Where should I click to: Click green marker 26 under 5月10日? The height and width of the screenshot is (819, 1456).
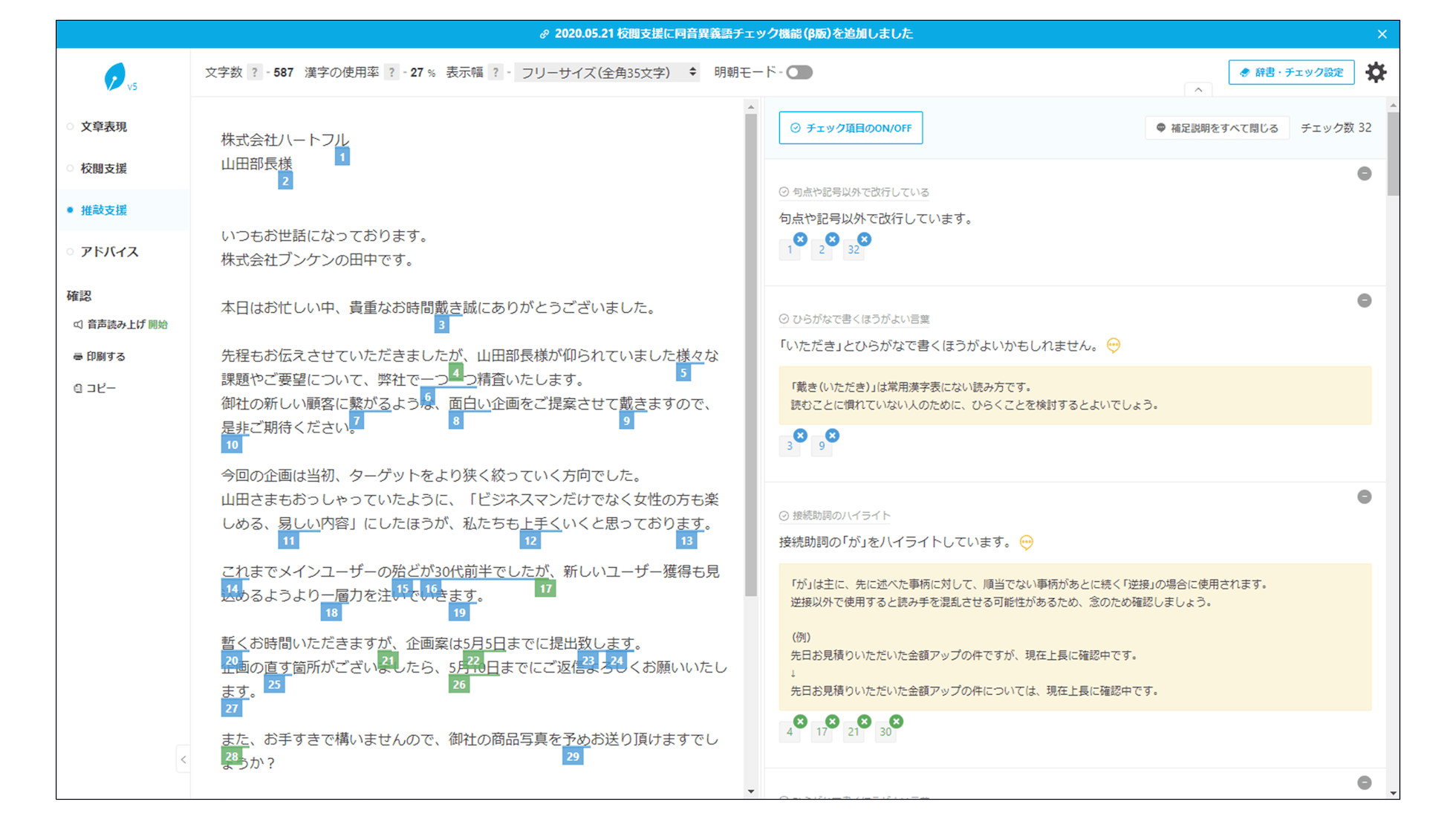click(459, 684)
